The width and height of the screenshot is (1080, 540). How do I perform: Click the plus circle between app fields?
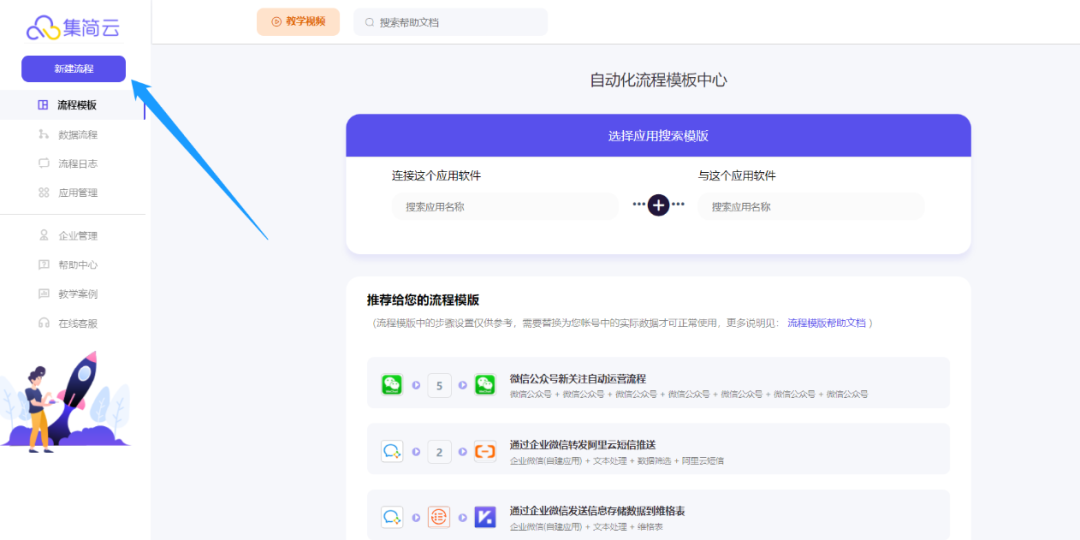click(x=658, y=205)
